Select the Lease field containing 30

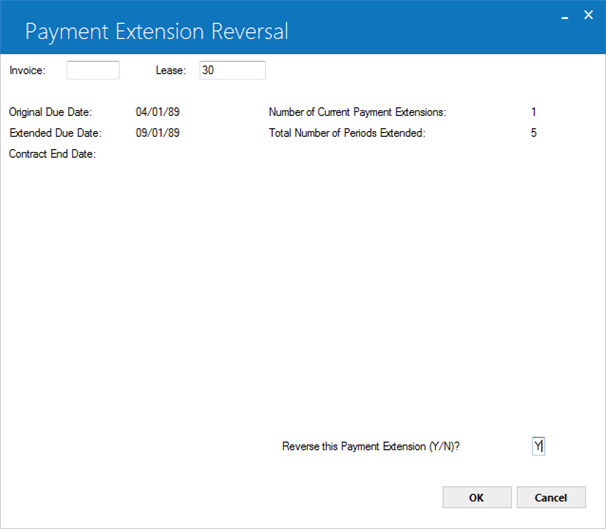[x=232, y=70]
